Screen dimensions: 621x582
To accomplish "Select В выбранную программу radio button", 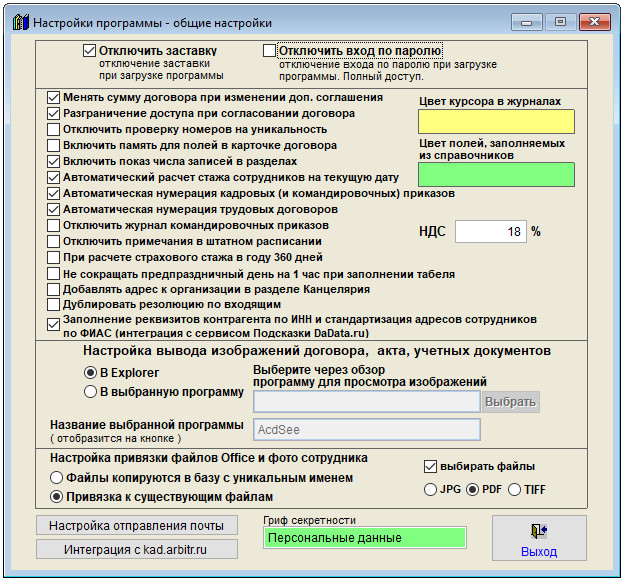I will [90, 392].
